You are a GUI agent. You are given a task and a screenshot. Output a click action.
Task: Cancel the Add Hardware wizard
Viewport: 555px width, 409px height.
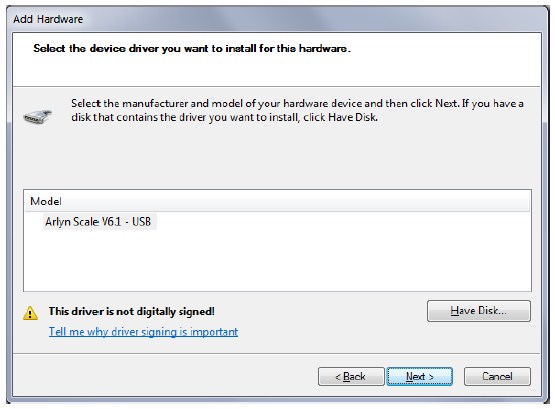[x=497, y=376]
